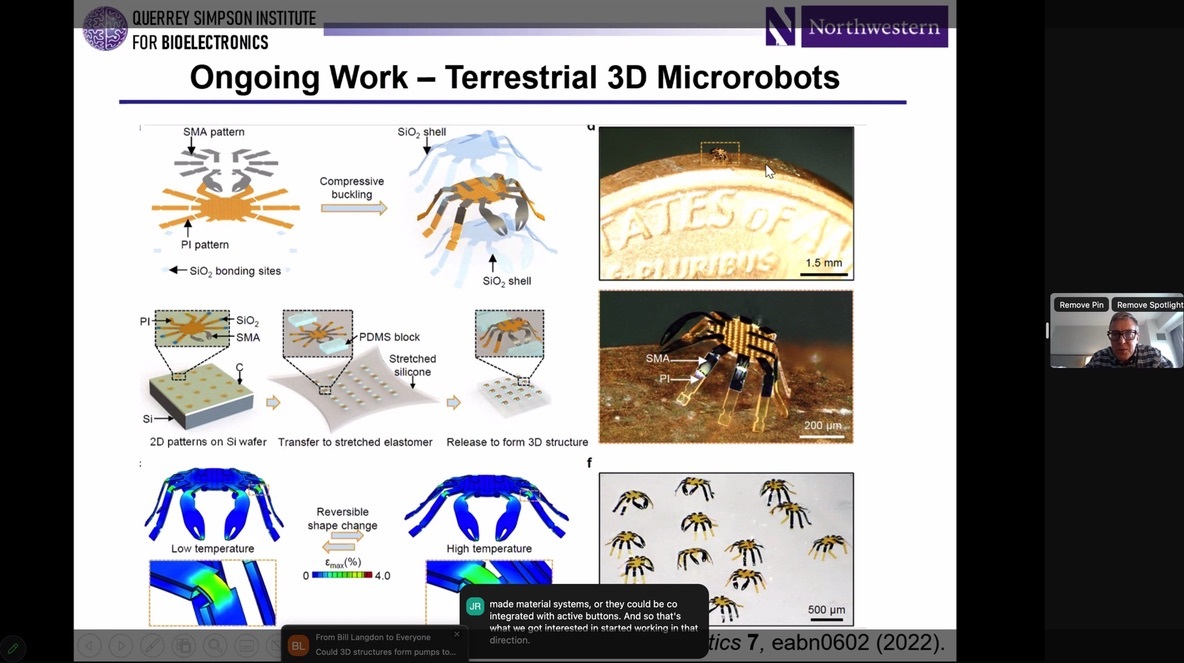Go to previous slide using the back arrow

pos(90,646)
